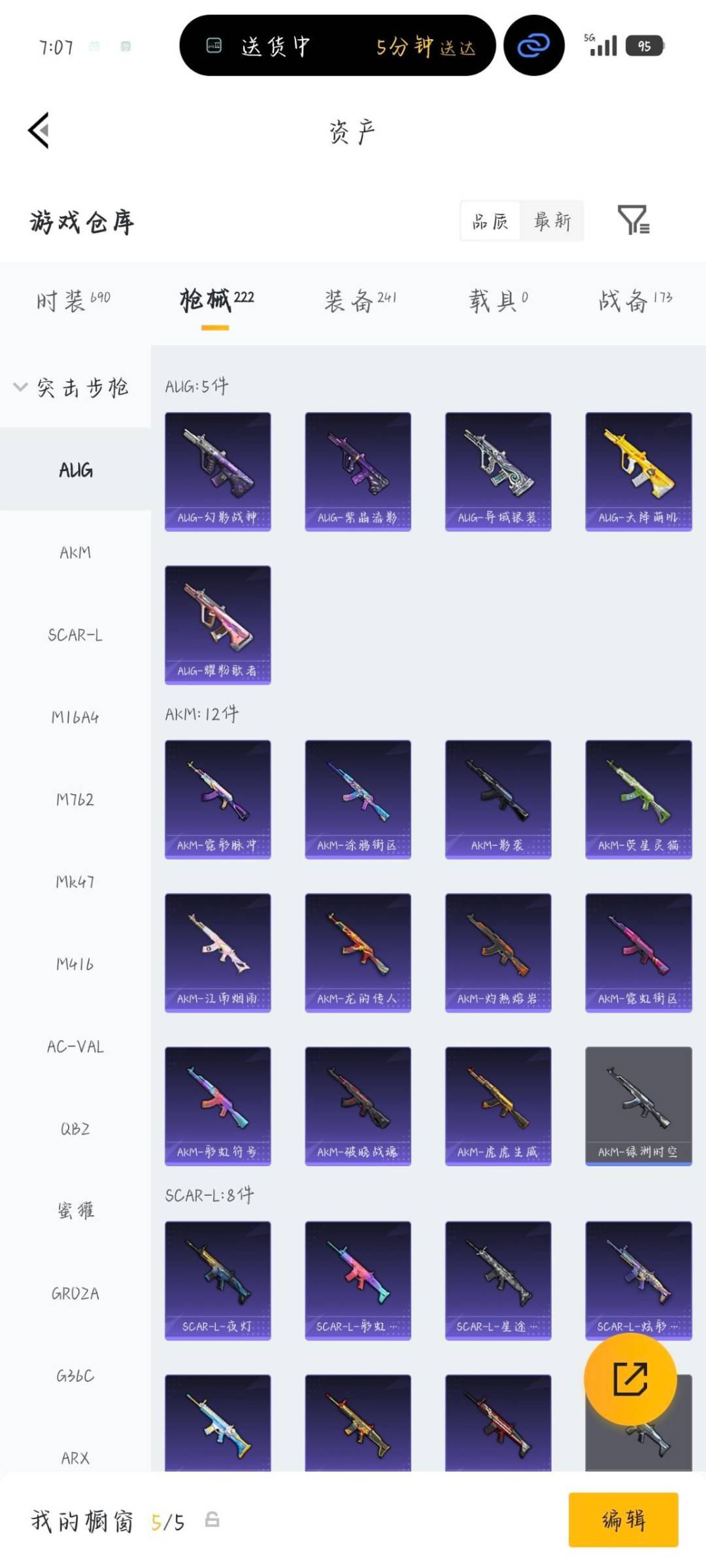
Task: Select the SCAR-L-夜灯 skin
Action: [x=218, y=1281]
